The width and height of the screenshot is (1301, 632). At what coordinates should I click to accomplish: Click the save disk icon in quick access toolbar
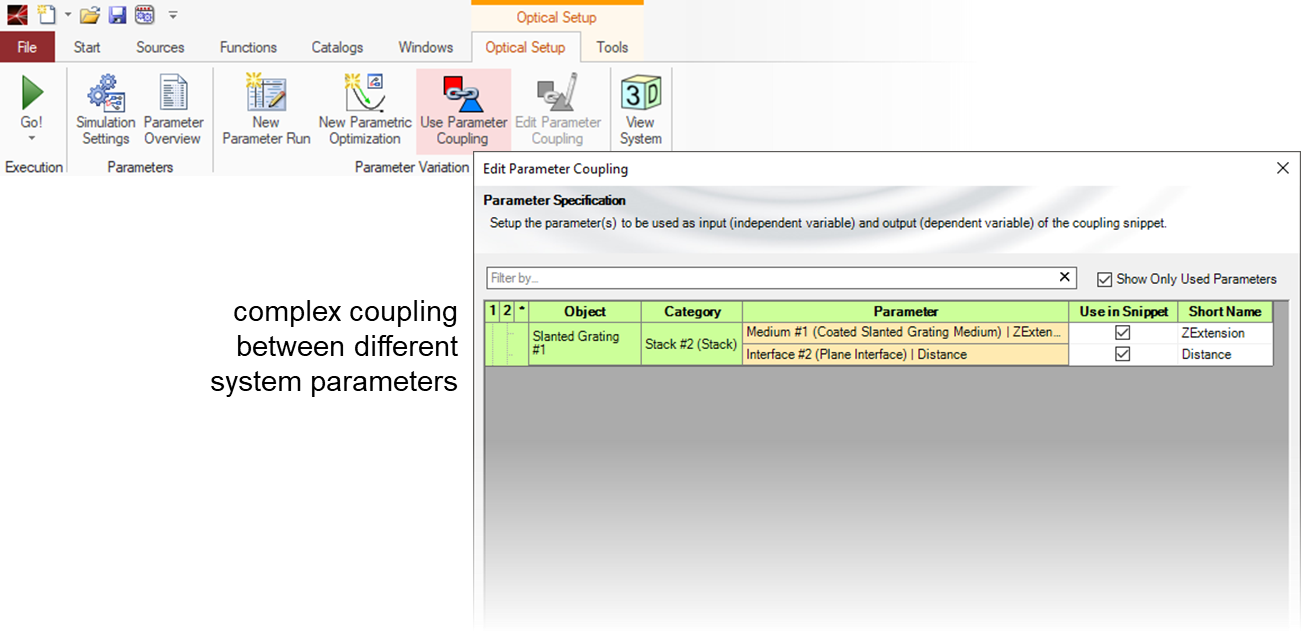point(117,15)
